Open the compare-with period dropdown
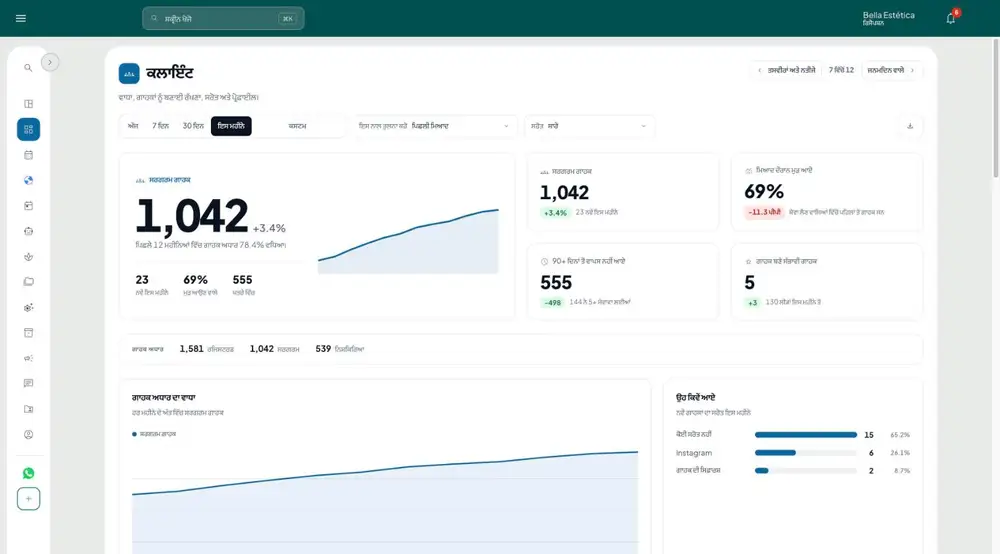Screen dimensions: 1000x554 click(434, 126)
